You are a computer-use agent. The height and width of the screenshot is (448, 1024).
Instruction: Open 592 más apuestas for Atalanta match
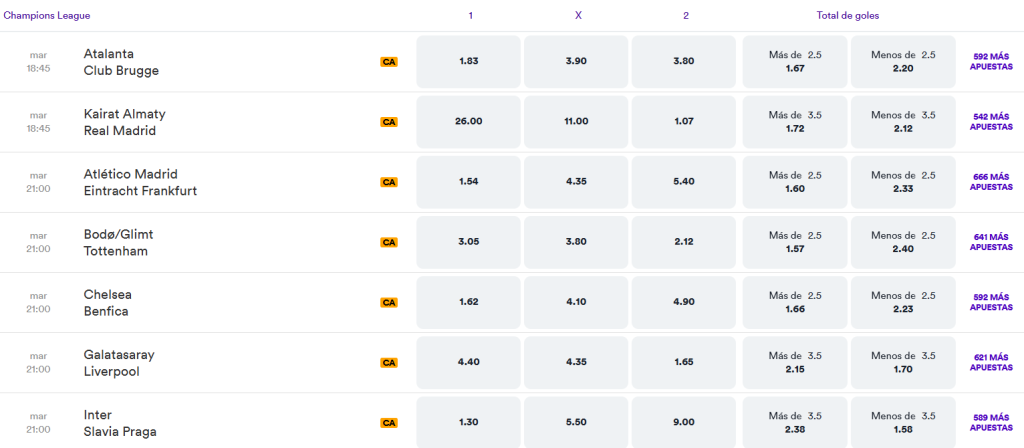pos(991,61)
